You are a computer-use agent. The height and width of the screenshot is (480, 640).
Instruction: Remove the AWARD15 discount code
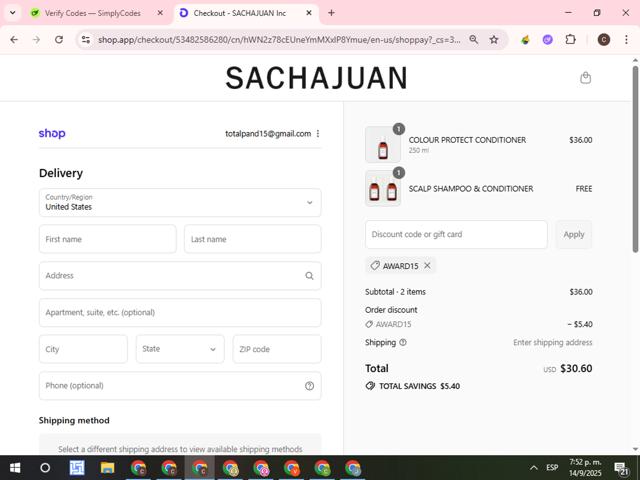[x=427, y=266]
